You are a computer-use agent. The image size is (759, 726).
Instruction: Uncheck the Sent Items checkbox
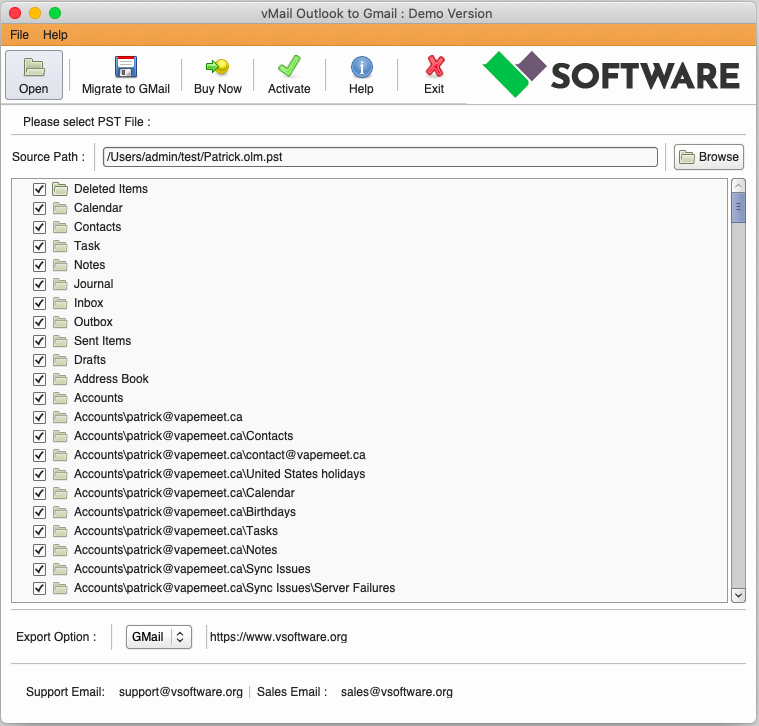(39, 341)
